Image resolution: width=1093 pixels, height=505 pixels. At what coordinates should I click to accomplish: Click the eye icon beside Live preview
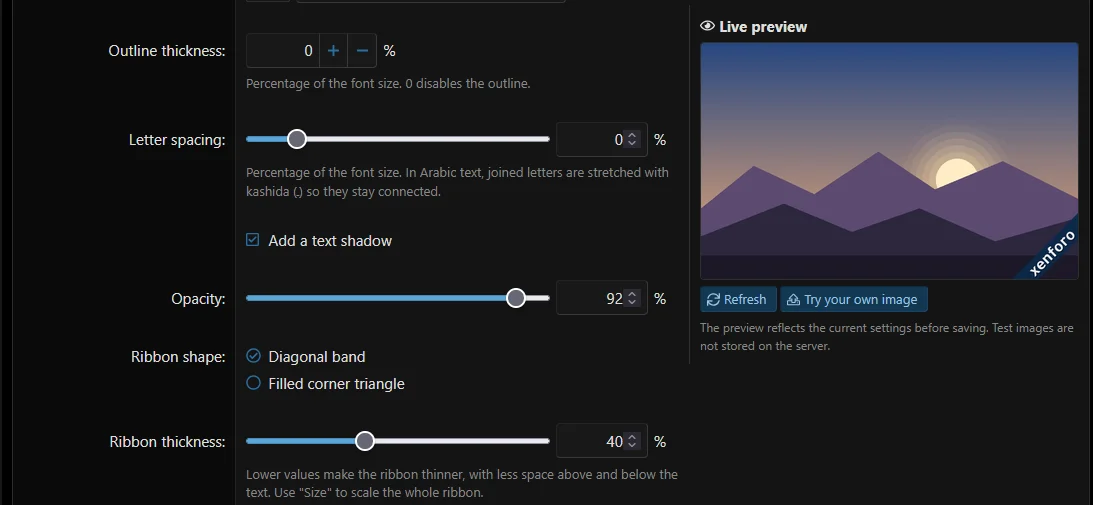pyautogui.click(x=708, y=27)
